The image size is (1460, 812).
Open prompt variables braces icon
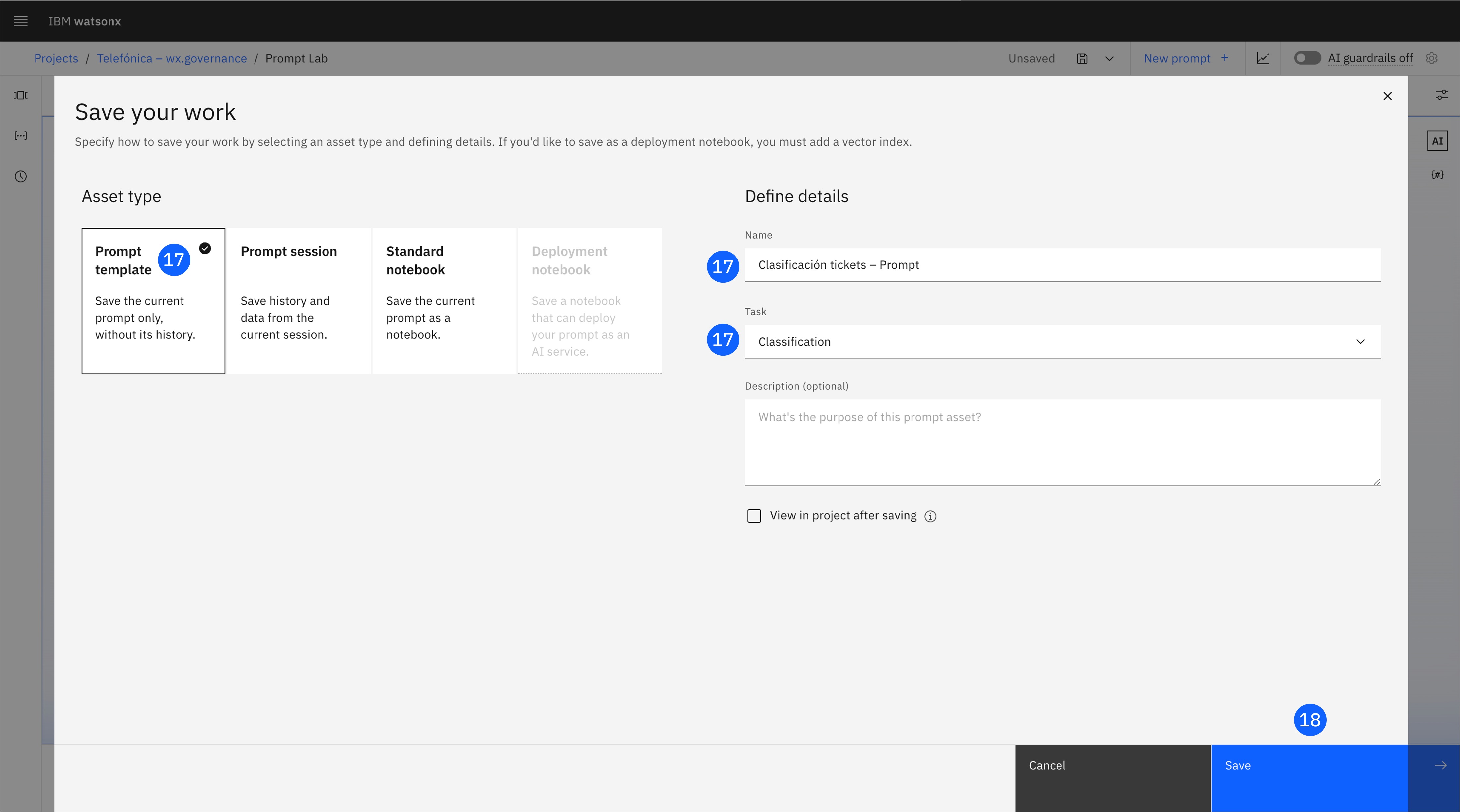pos(1437,175)
